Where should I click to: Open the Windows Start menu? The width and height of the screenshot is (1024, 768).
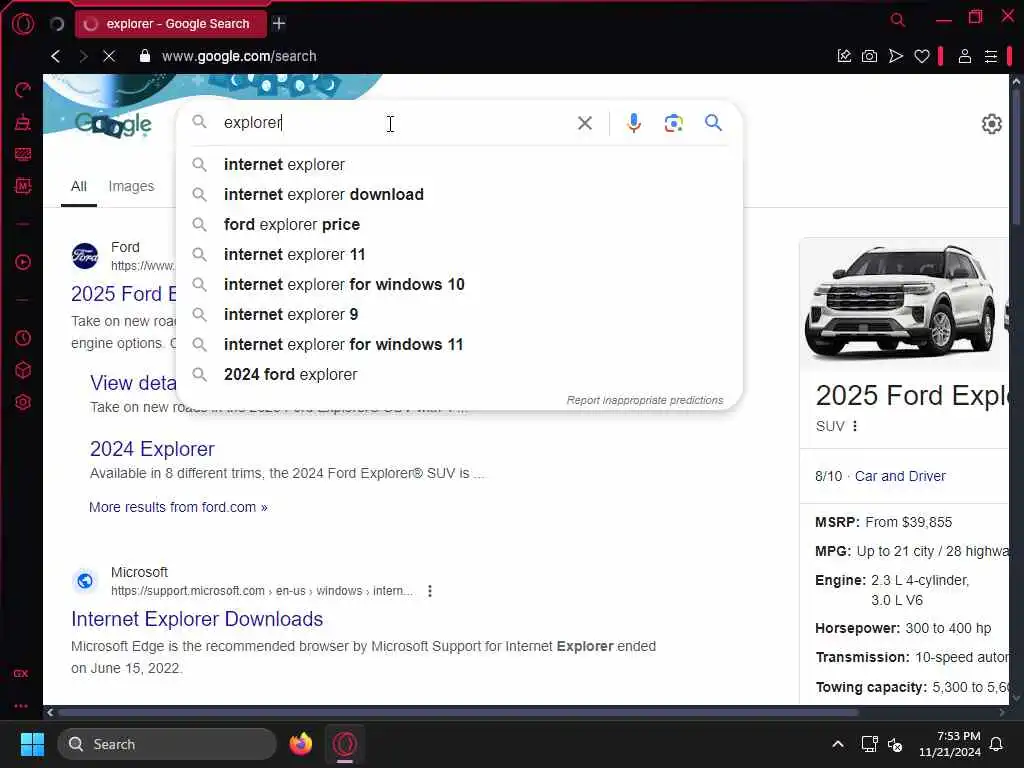[x=32, y=744]
